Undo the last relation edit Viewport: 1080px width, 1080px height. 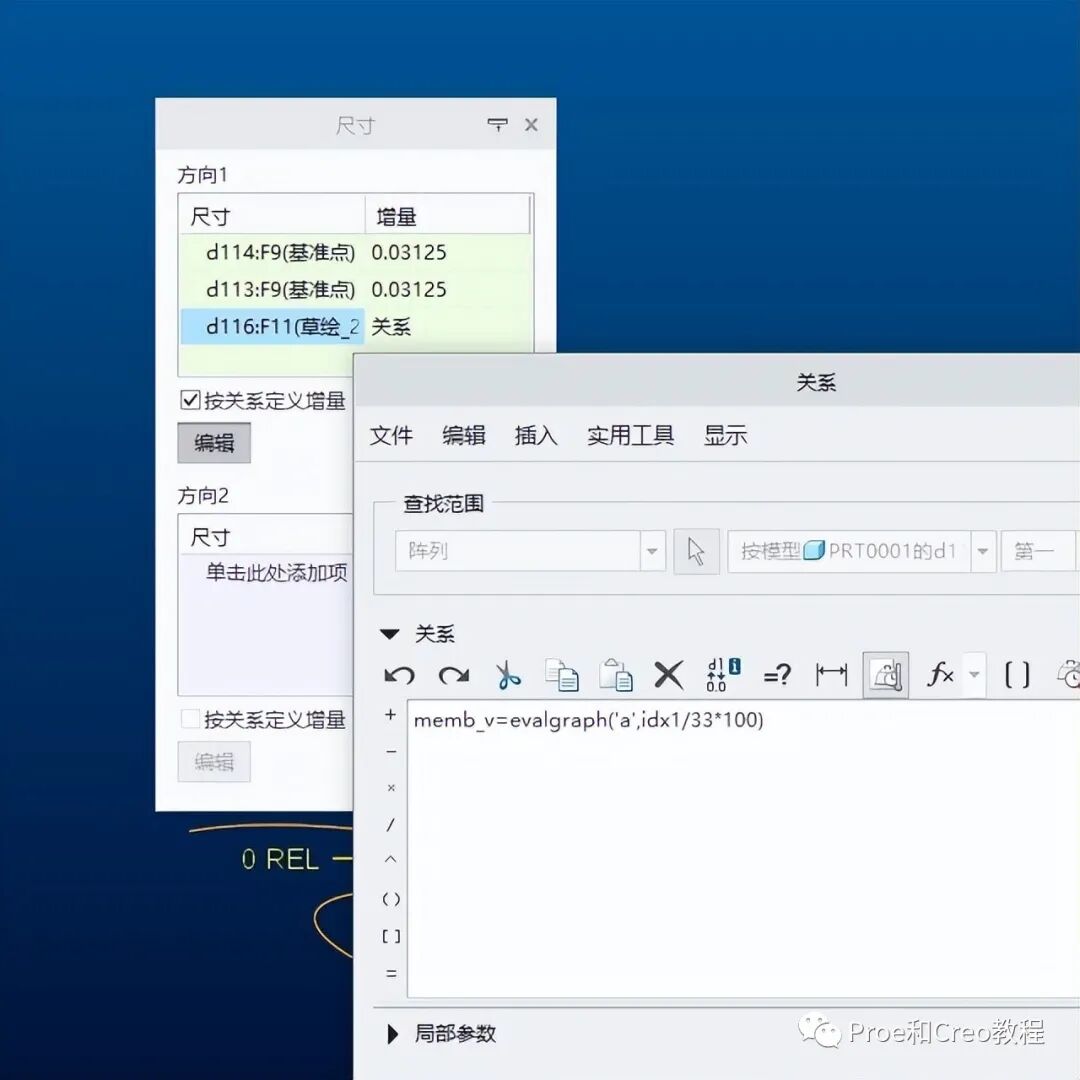pyautogui.click(x=401, y=674)
